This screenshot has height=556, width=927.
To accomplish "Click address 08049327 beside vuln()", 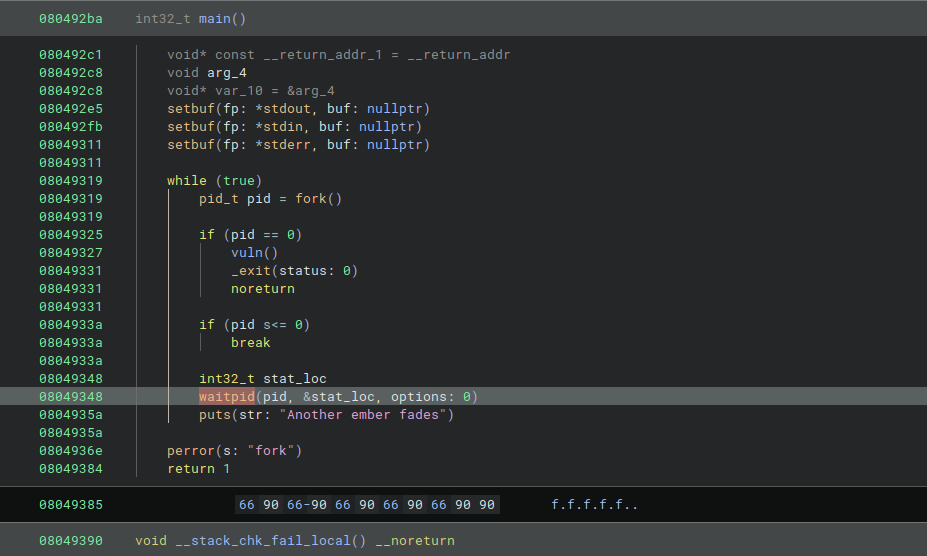I will coord(71,253).
